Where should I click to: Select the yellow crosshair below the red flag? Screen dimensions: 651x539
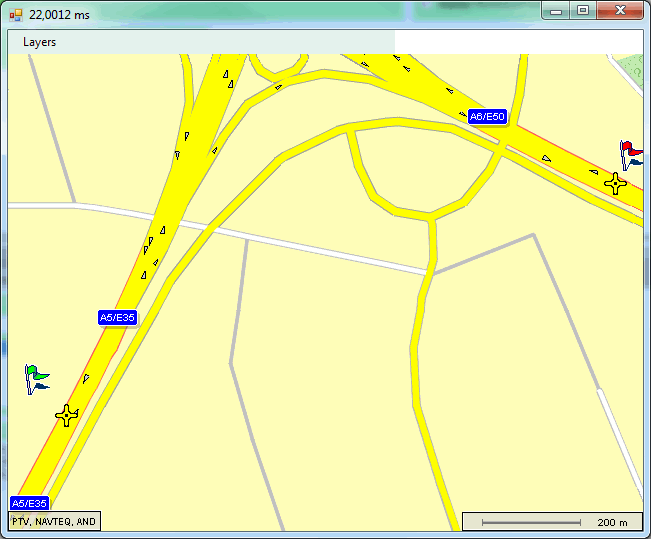[615, 183]
